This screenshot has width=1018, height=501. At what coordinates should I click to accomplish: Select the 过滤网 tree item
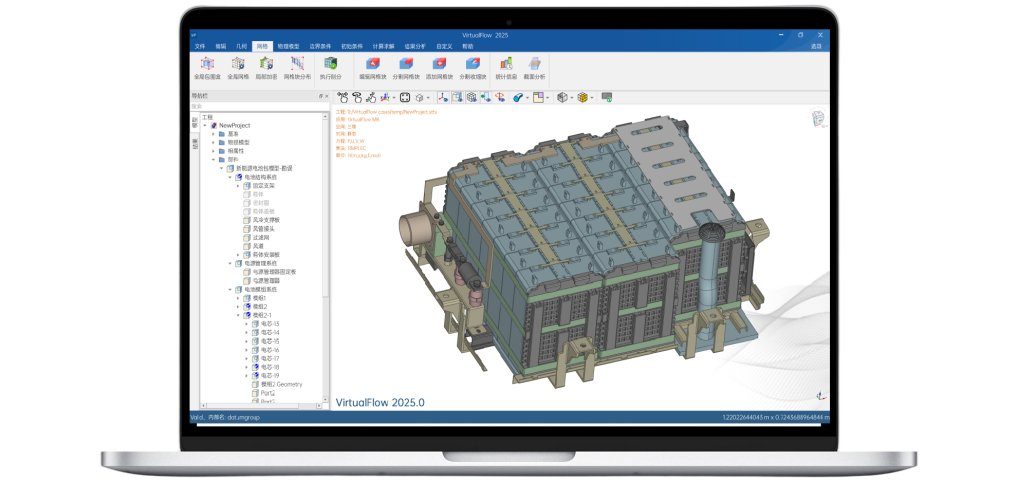pyautogui.click(x=260, y=238)
